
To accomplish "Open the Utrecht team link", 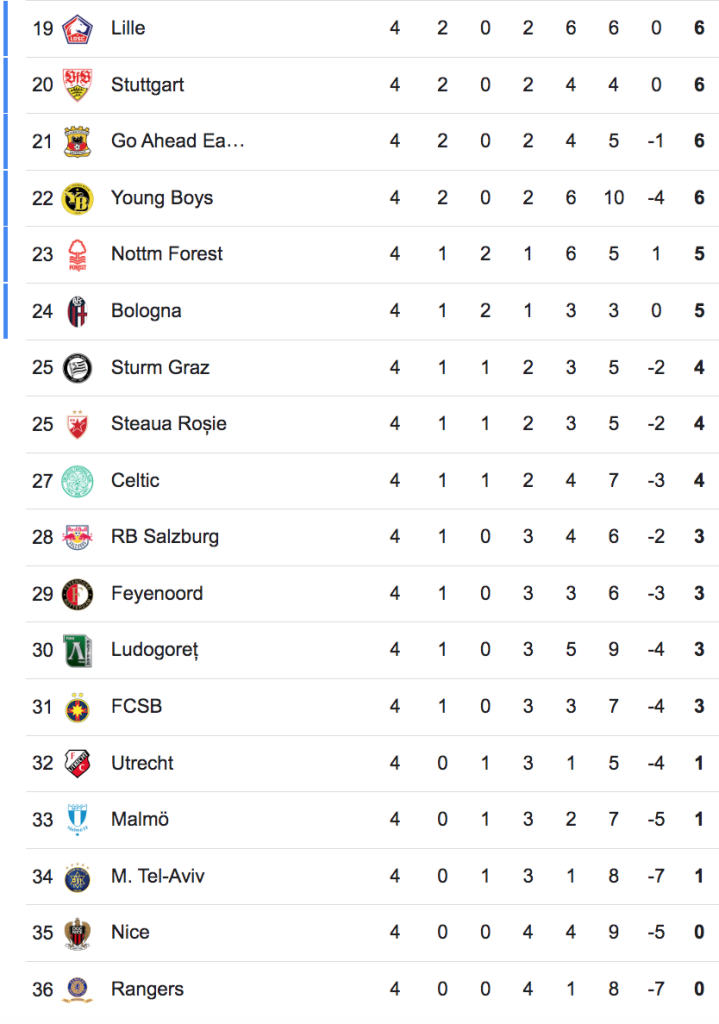I will click(142, 763).
